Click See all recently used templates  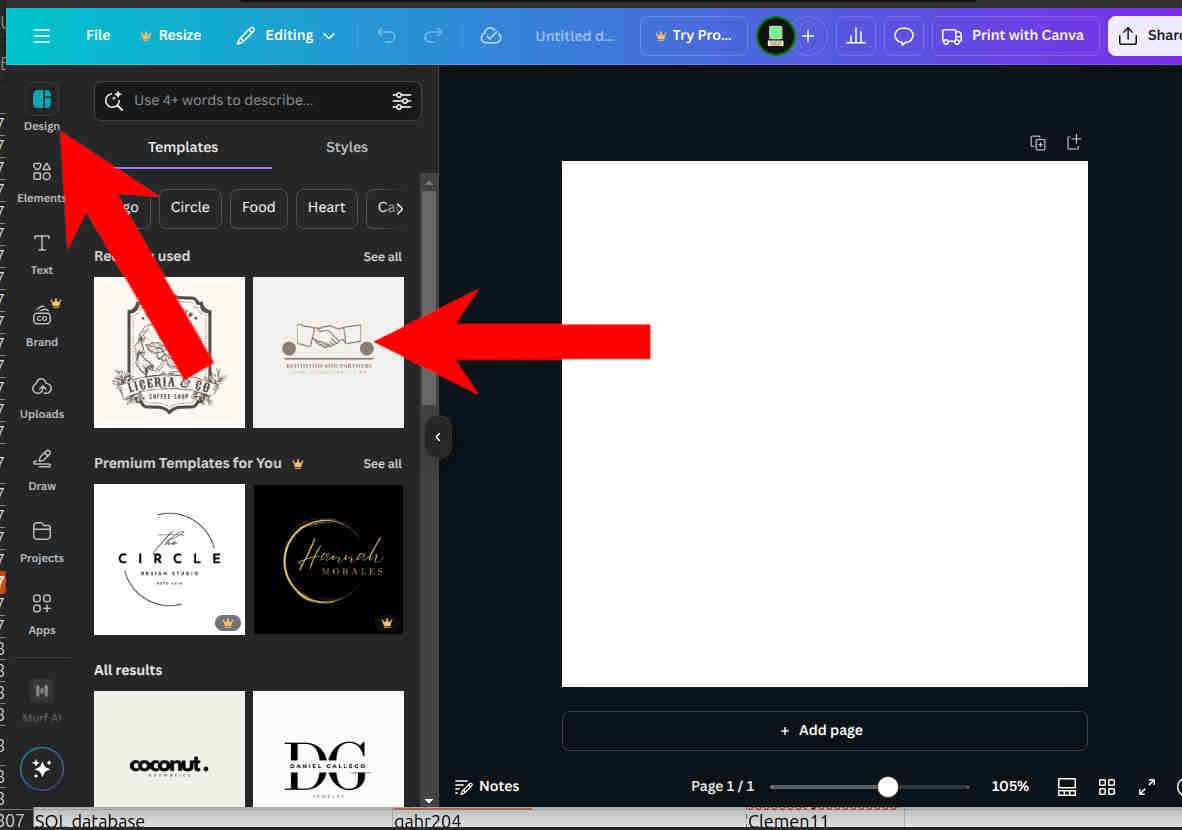coord(382,256)
